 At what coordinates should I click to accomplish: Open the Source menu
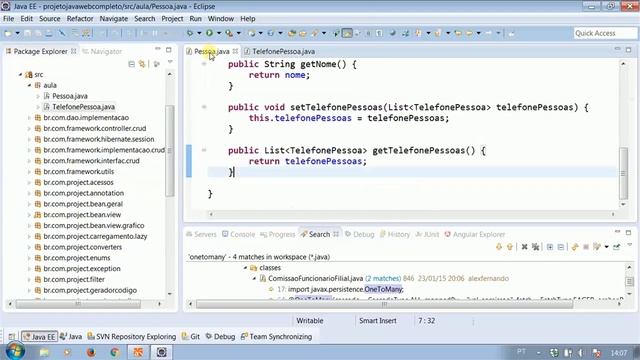tap(49, 19)
